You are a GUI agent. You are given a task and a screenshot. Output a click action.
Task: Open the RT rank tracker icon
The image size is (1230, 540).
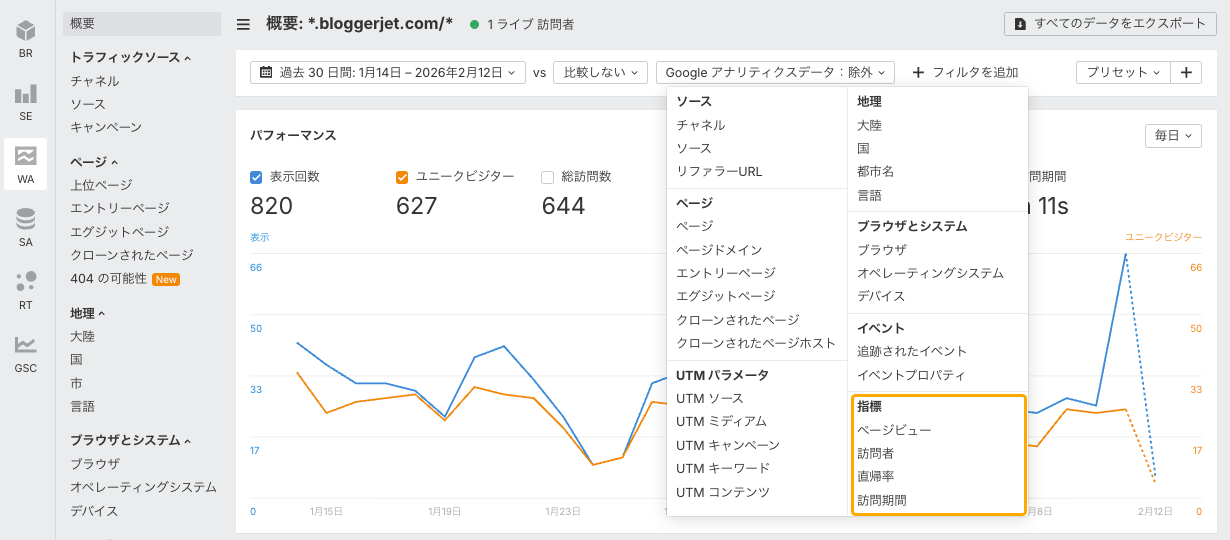25,290
